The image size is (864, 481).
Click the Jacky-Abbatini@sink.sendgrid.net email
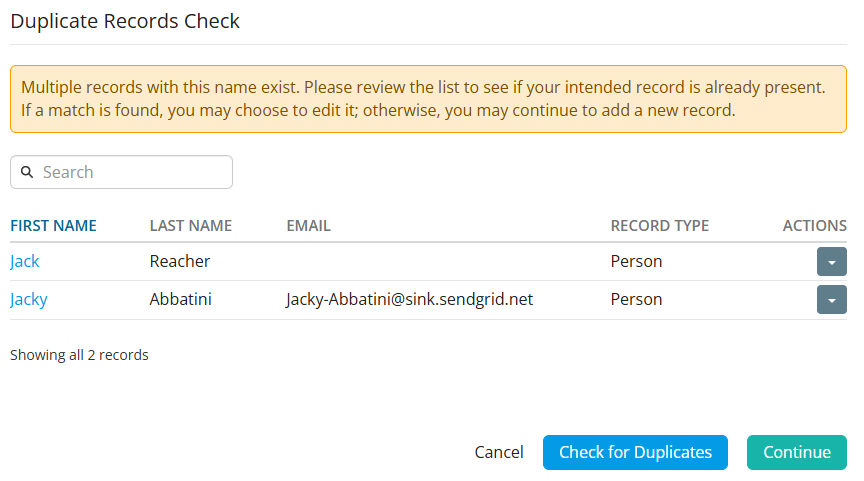[x=409, y=299]
